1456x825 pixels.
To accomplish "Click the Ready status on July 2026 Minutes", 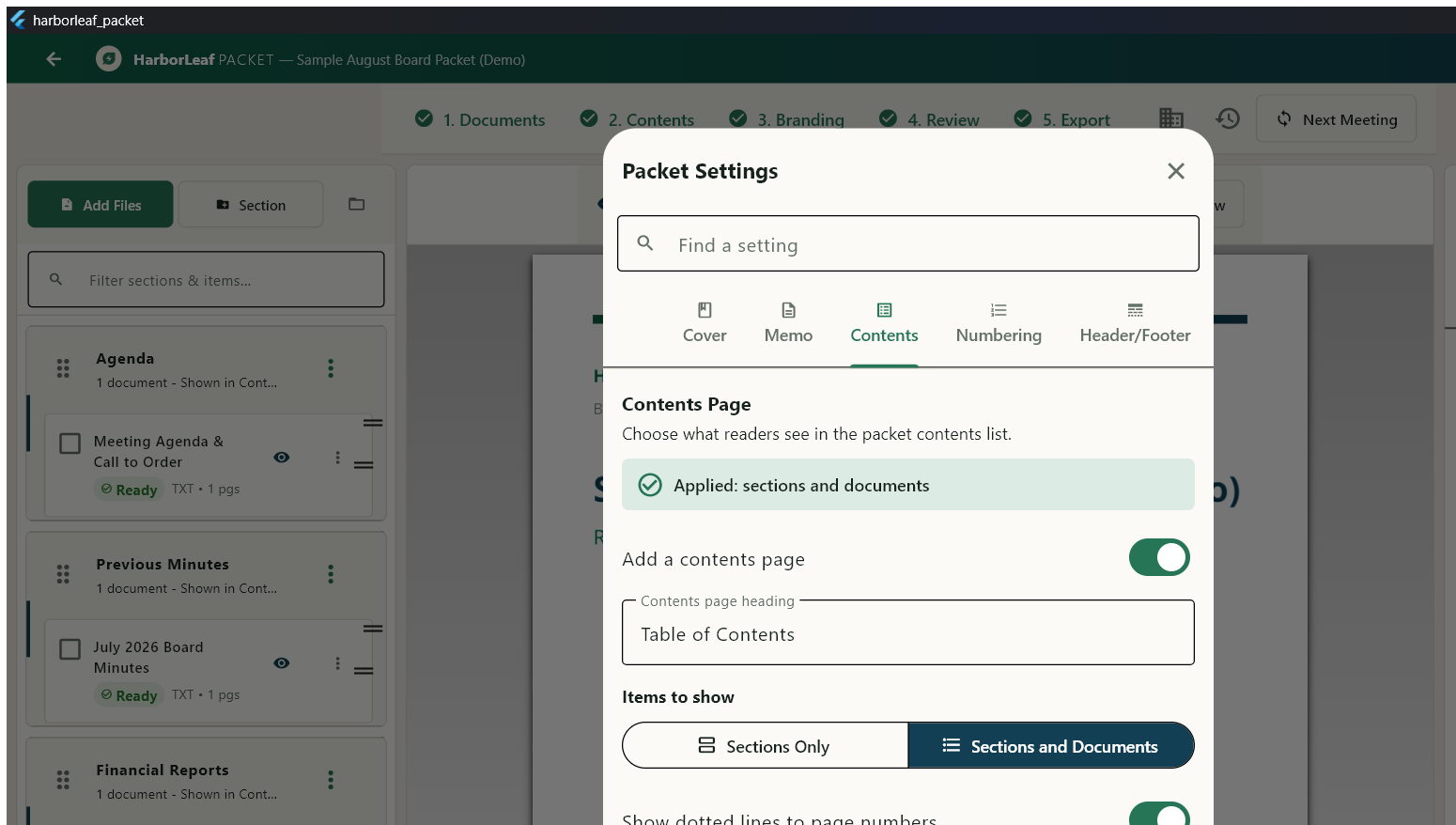I will pos(129,695).
